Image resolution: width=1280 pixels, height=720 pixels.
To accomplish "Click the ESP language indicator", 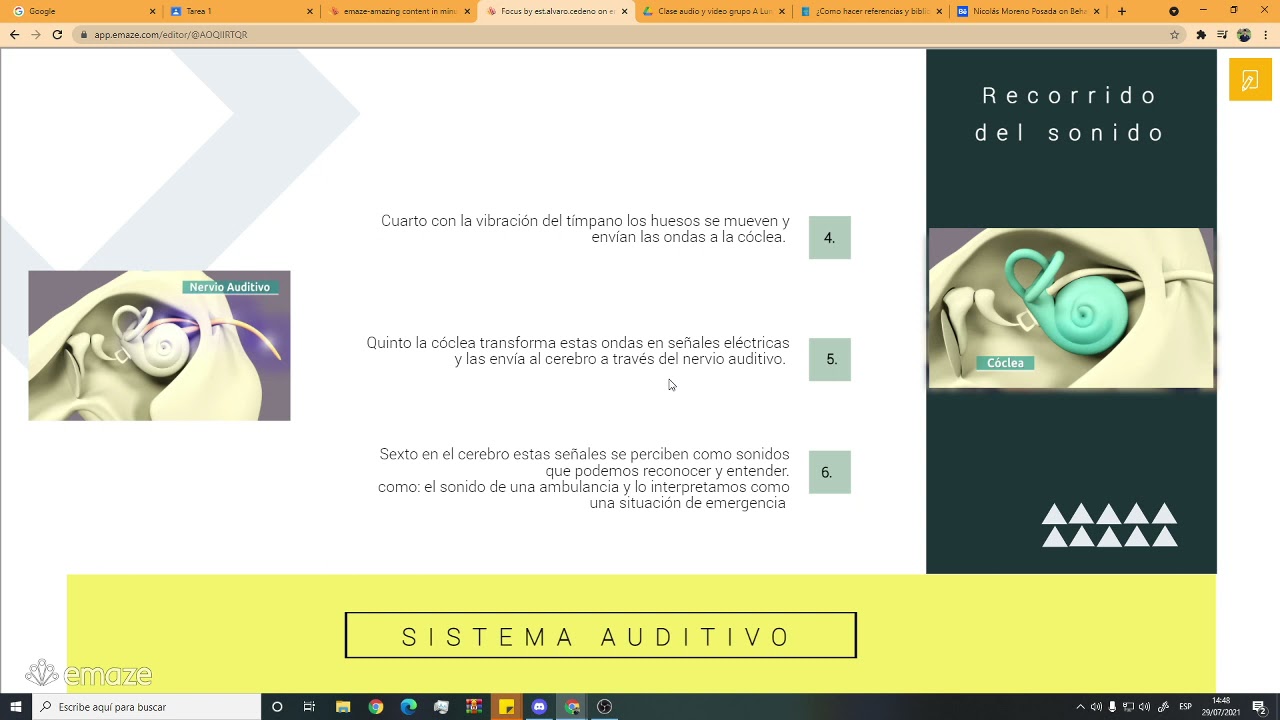I will tap(1185, 707).
